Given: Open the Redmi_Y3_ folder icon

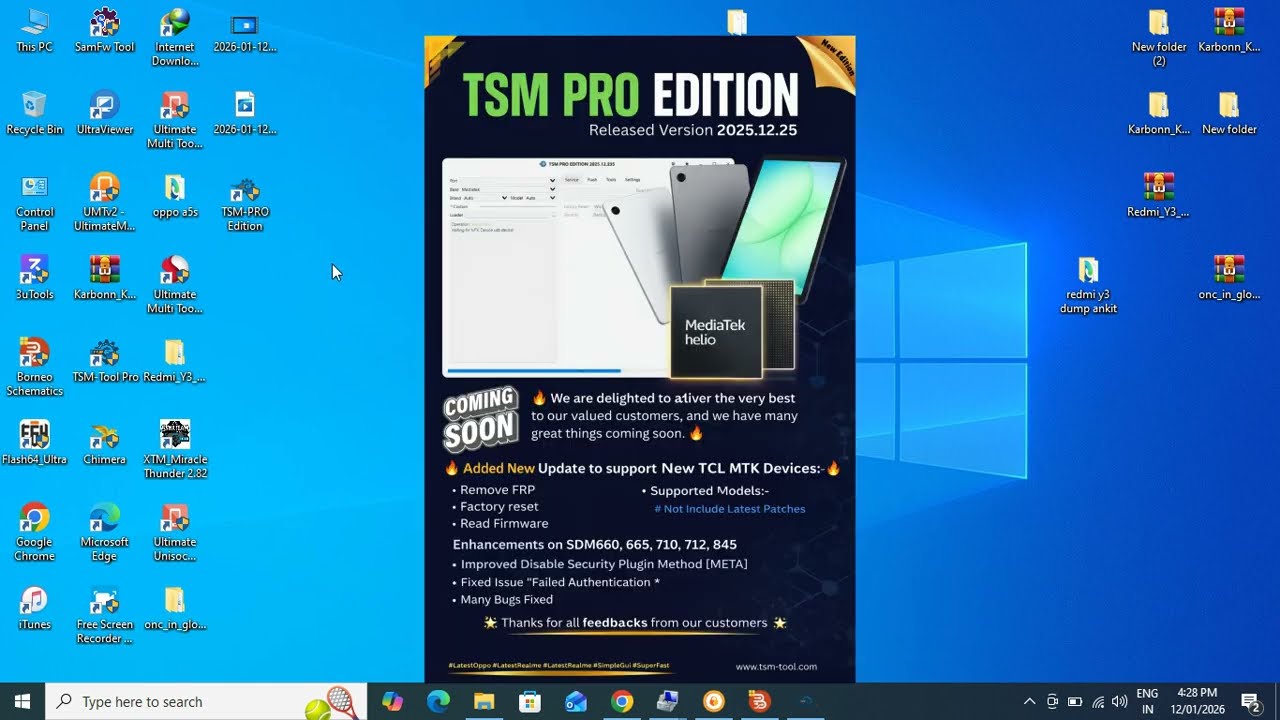Looking at the screenshot, I should tap(175, 360).
